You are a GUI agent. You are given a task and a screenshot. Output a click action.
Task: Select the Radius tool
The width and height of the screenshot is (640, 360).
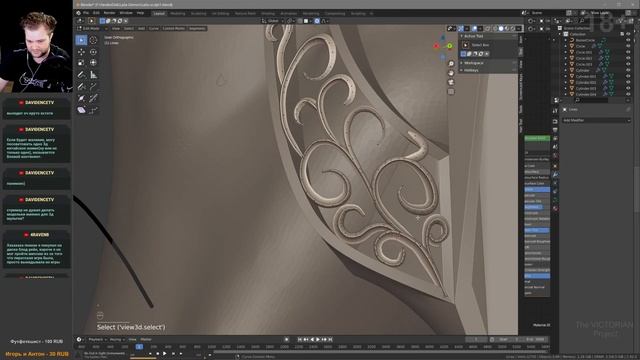click(x=81, y=98)
